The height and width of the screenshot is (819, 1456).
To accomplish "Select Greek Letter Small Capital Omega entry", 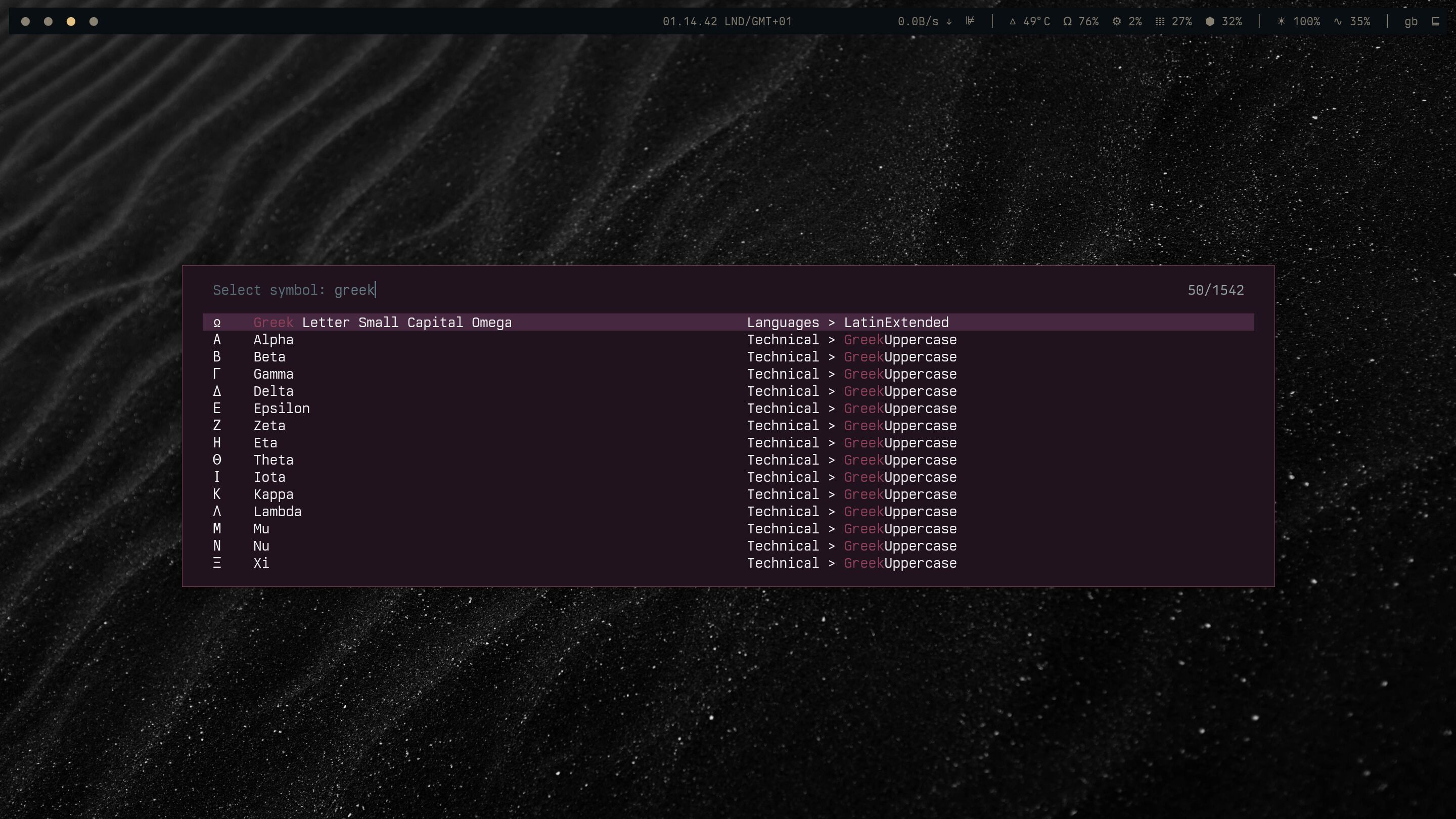I will click(x=383, y=322).
